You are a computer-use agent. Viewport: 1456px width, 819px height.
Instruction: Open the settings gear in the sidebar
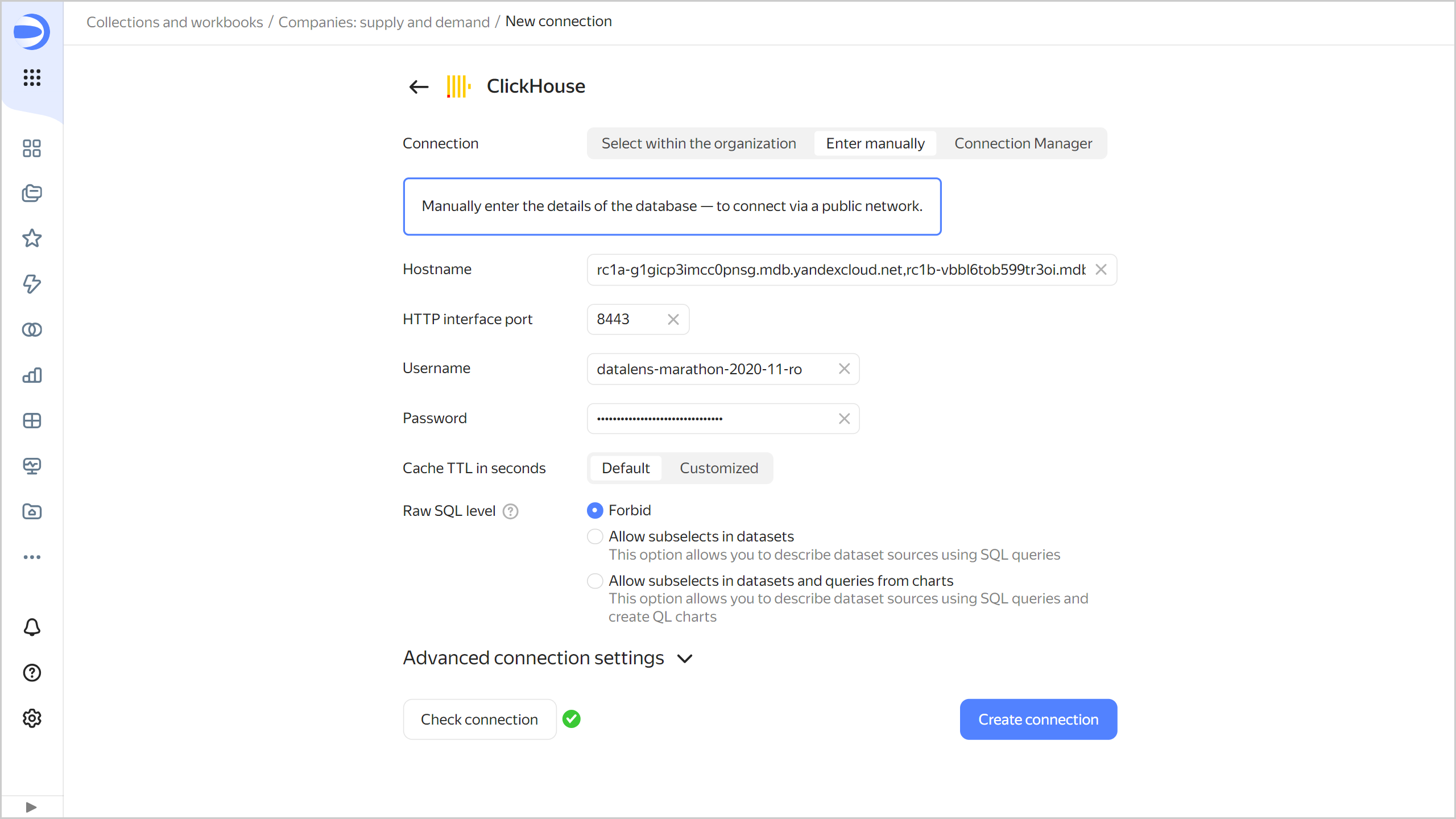(x=32, y=718)
